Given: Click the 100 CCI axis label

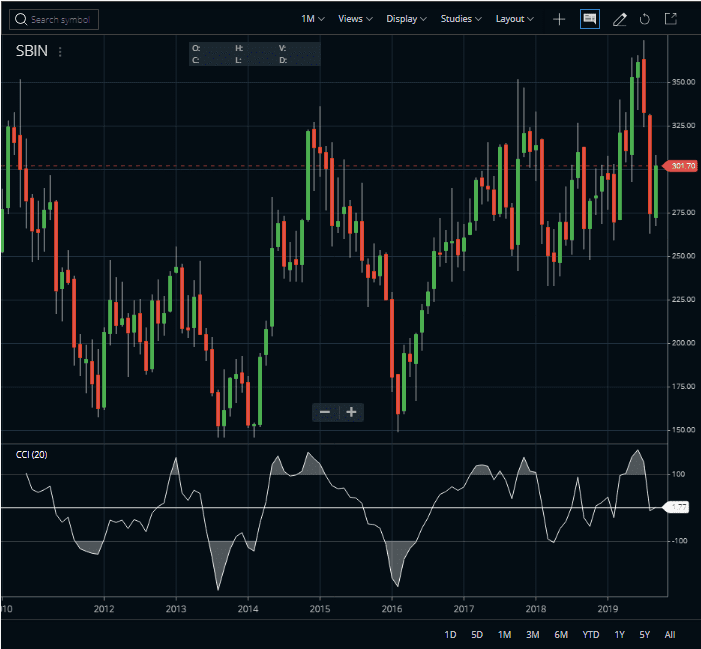Looking at the screenshot, I should (x=678, y=474).
